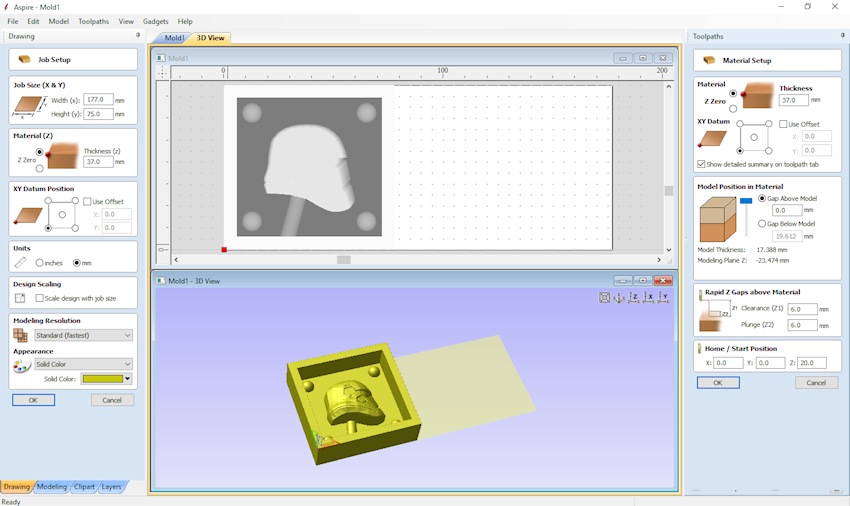Select Gap Below Model option
Viewport: 850px width, 506px height.
pyautogui.click(x=762, y=223)
